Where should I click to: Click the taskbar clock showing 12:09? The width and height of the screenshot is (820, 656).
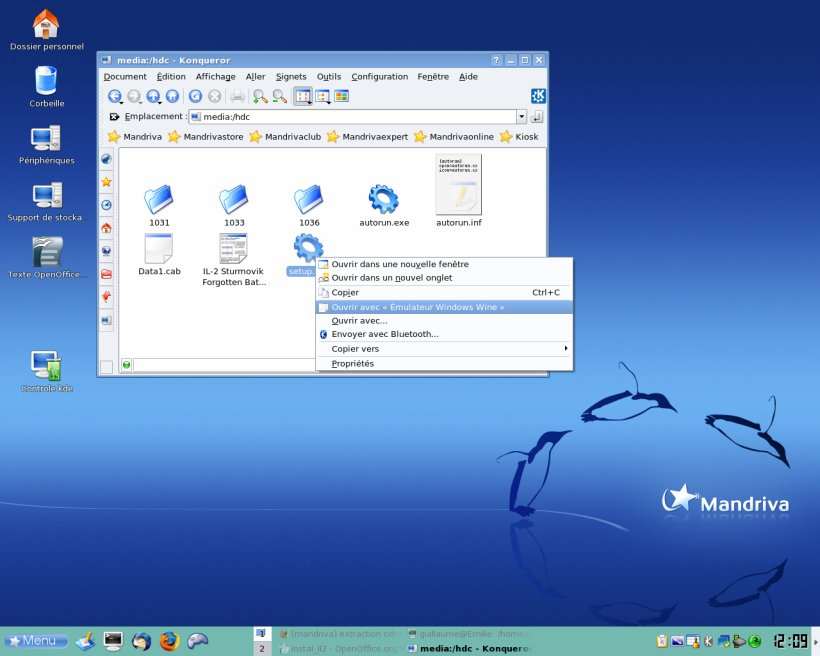tap(791, 641)
